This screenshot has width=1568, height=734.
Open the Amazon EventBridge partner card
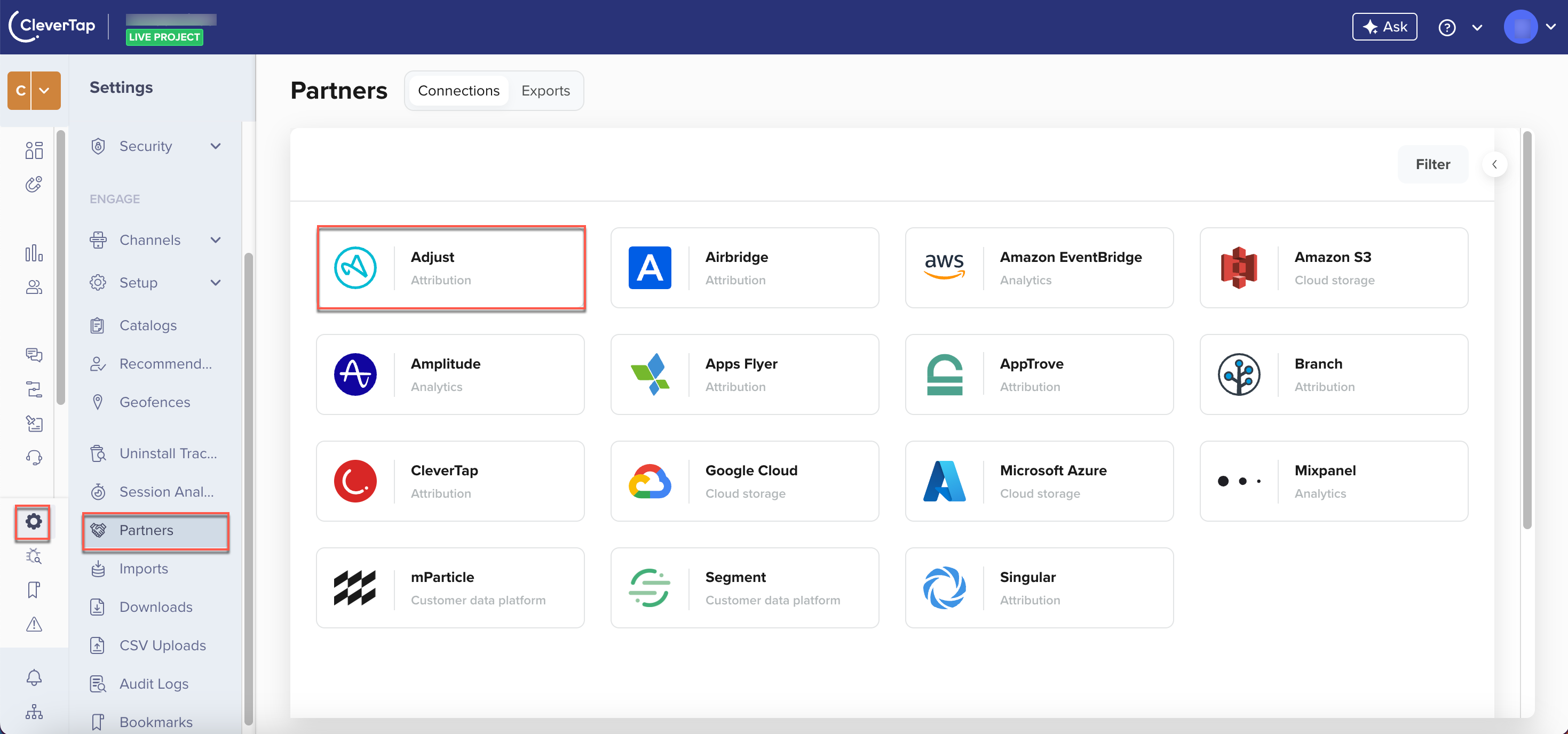point(1039,268)
